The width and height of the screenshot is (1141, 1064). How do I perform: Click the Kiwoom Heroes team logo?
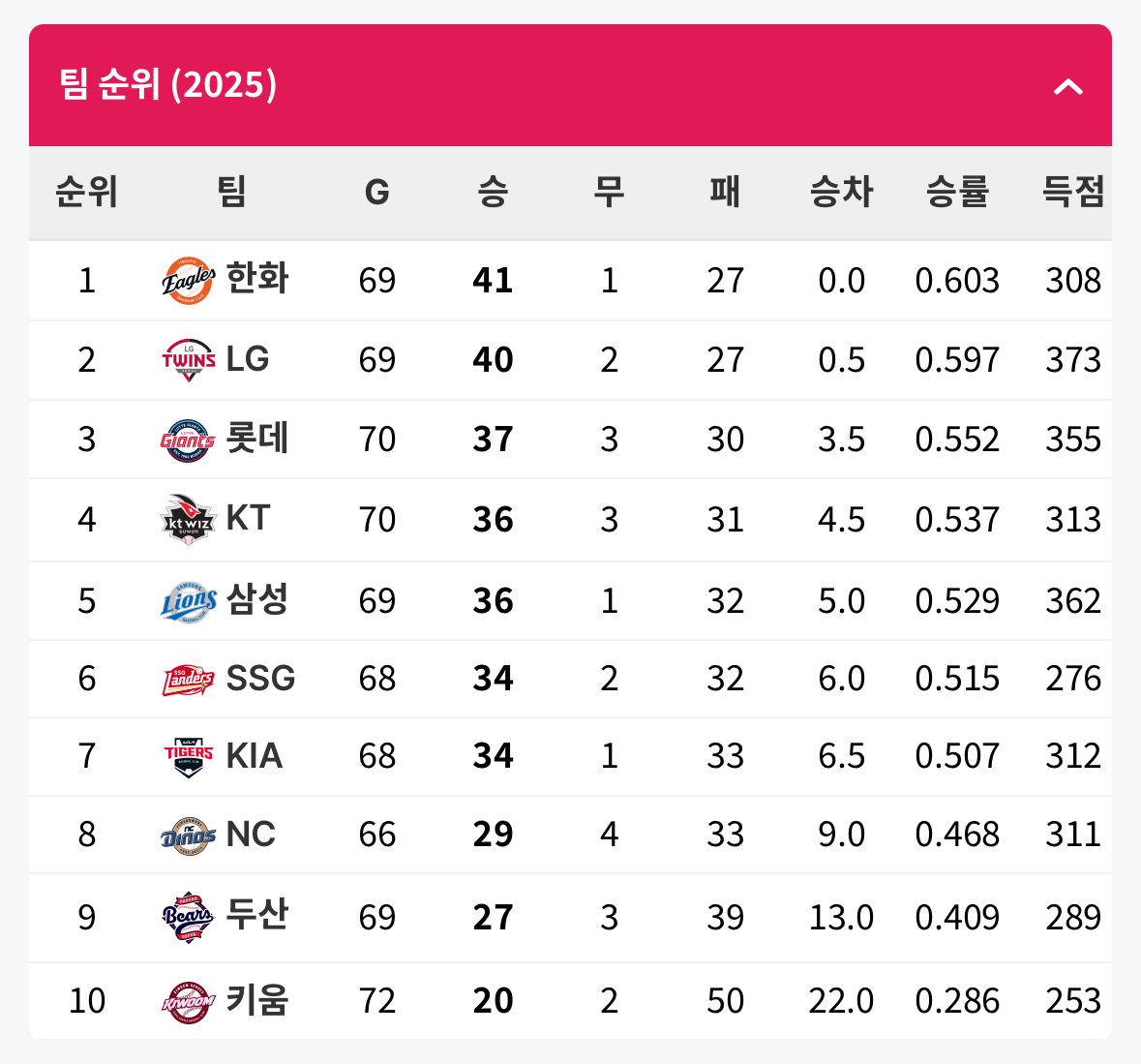pyautogui.click(x=188, y=1001)
